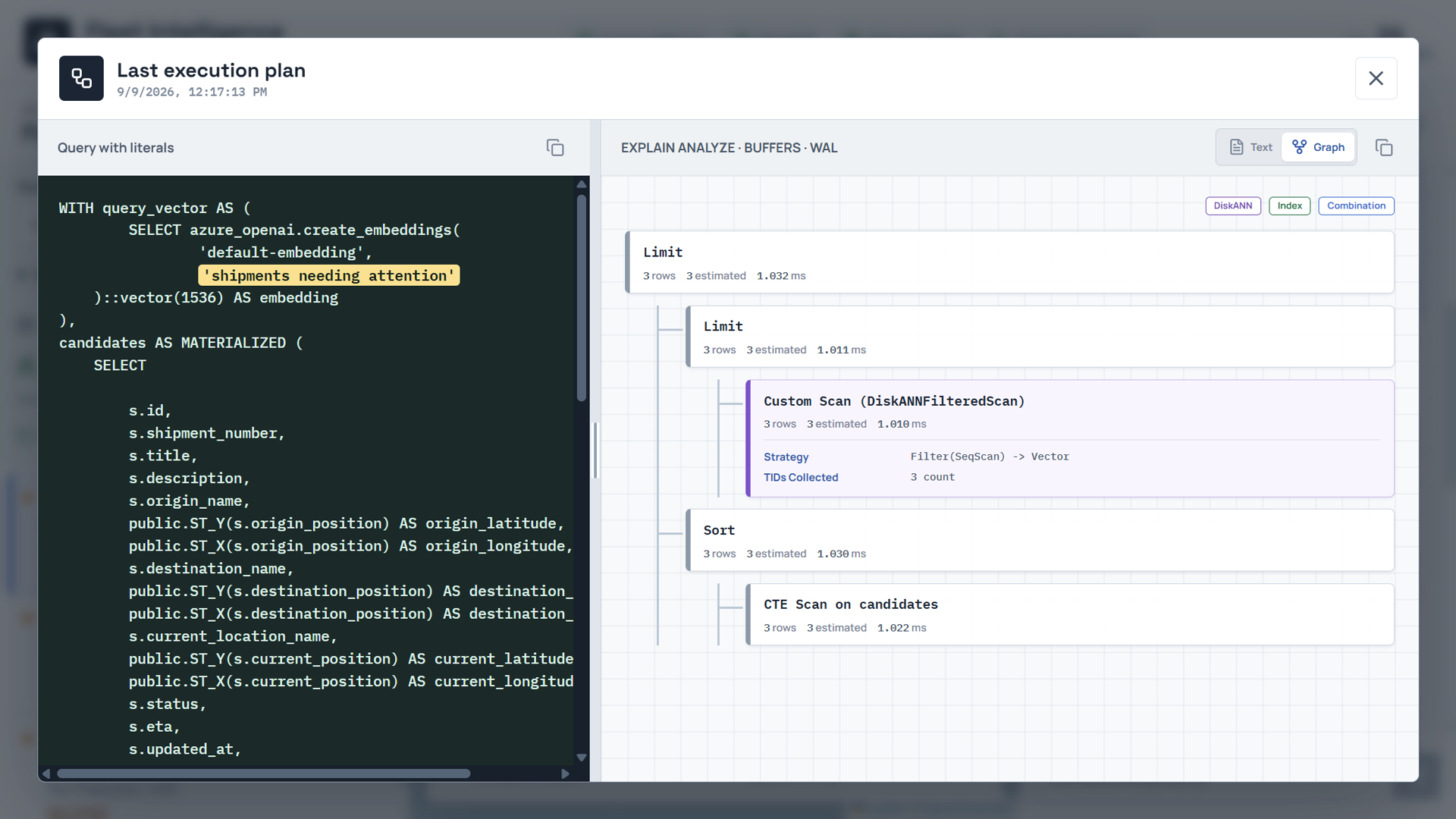Select the Custom Scan DiskANNFilteredScan node

point(1070,438)
